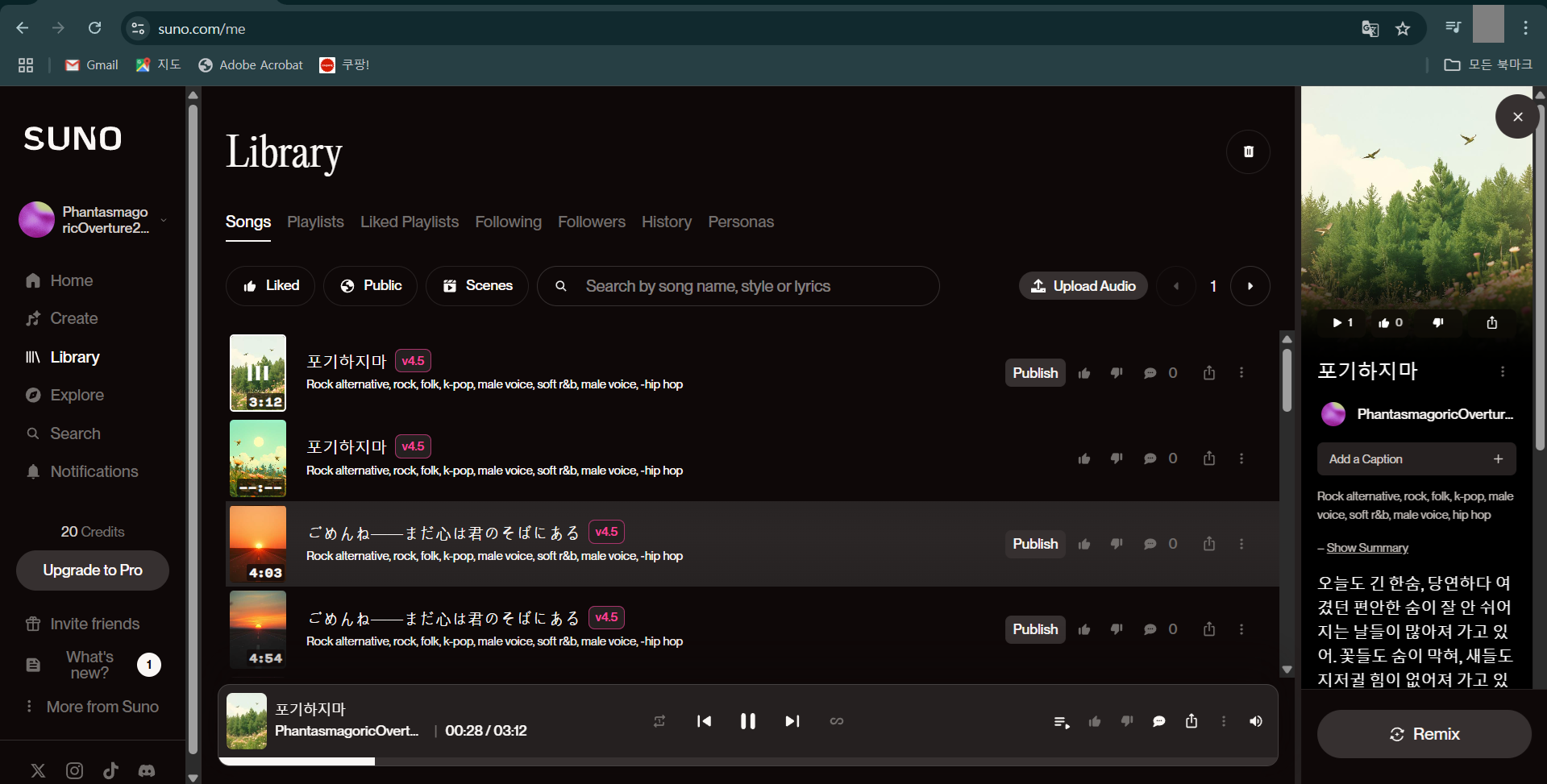
Task: Switch to the Personas tab
Action: pyautogui.click(x=741, y=222)
